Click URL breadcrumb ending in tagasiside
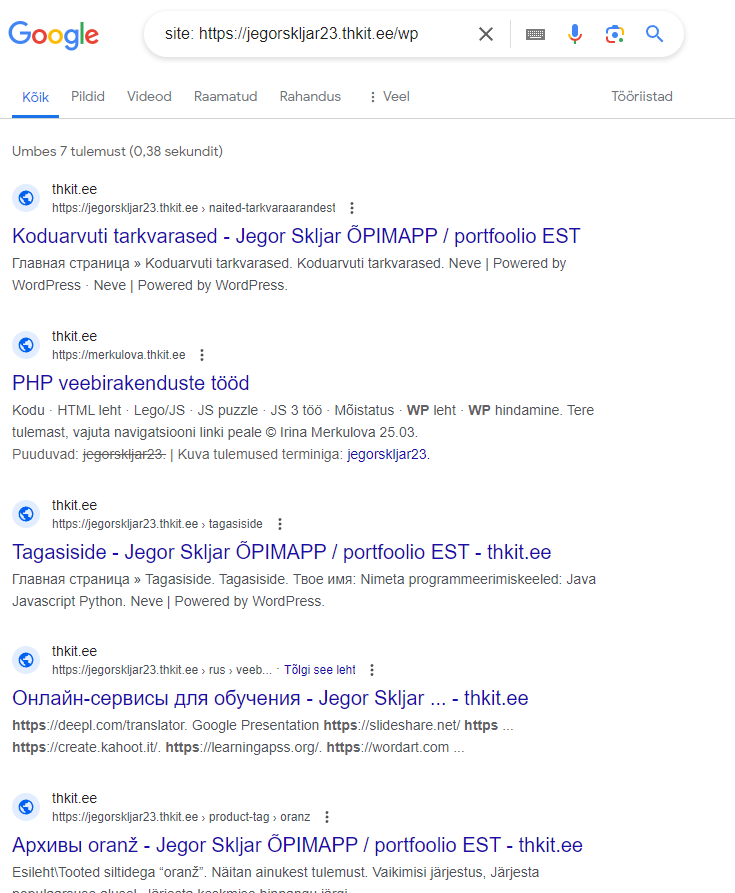The height and width of the screenshot is (893, 735). (x=157, y=524)
